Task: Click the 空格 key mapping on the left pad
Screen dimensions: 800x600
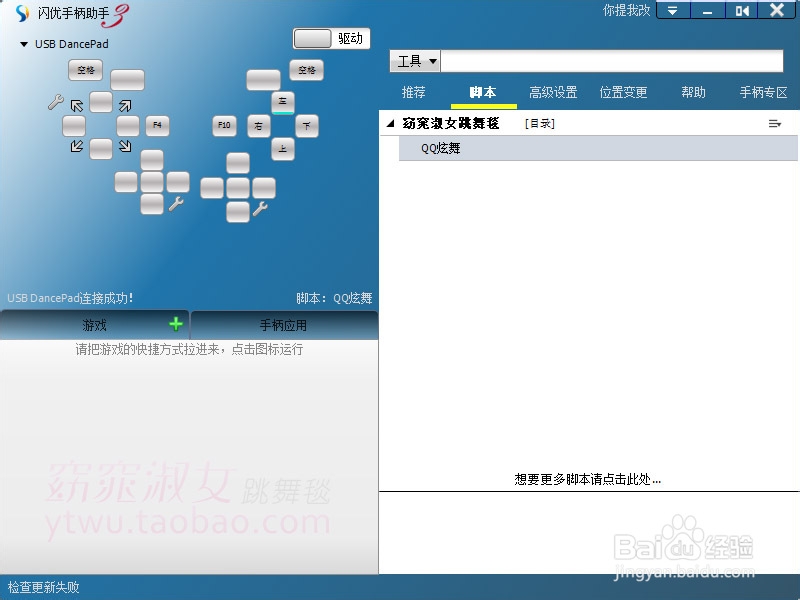Action: (x=85, y=69)
